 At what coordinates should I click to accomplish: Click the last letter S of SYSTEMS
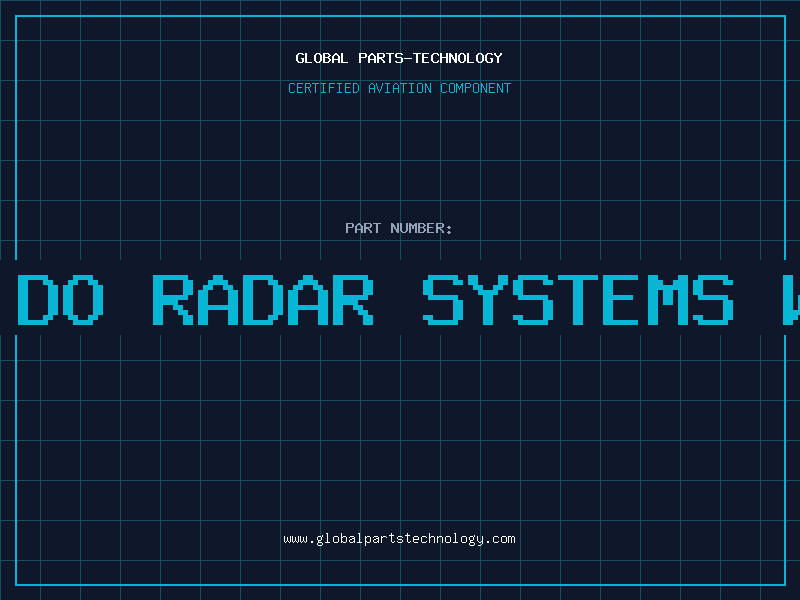tap(713, 300)
